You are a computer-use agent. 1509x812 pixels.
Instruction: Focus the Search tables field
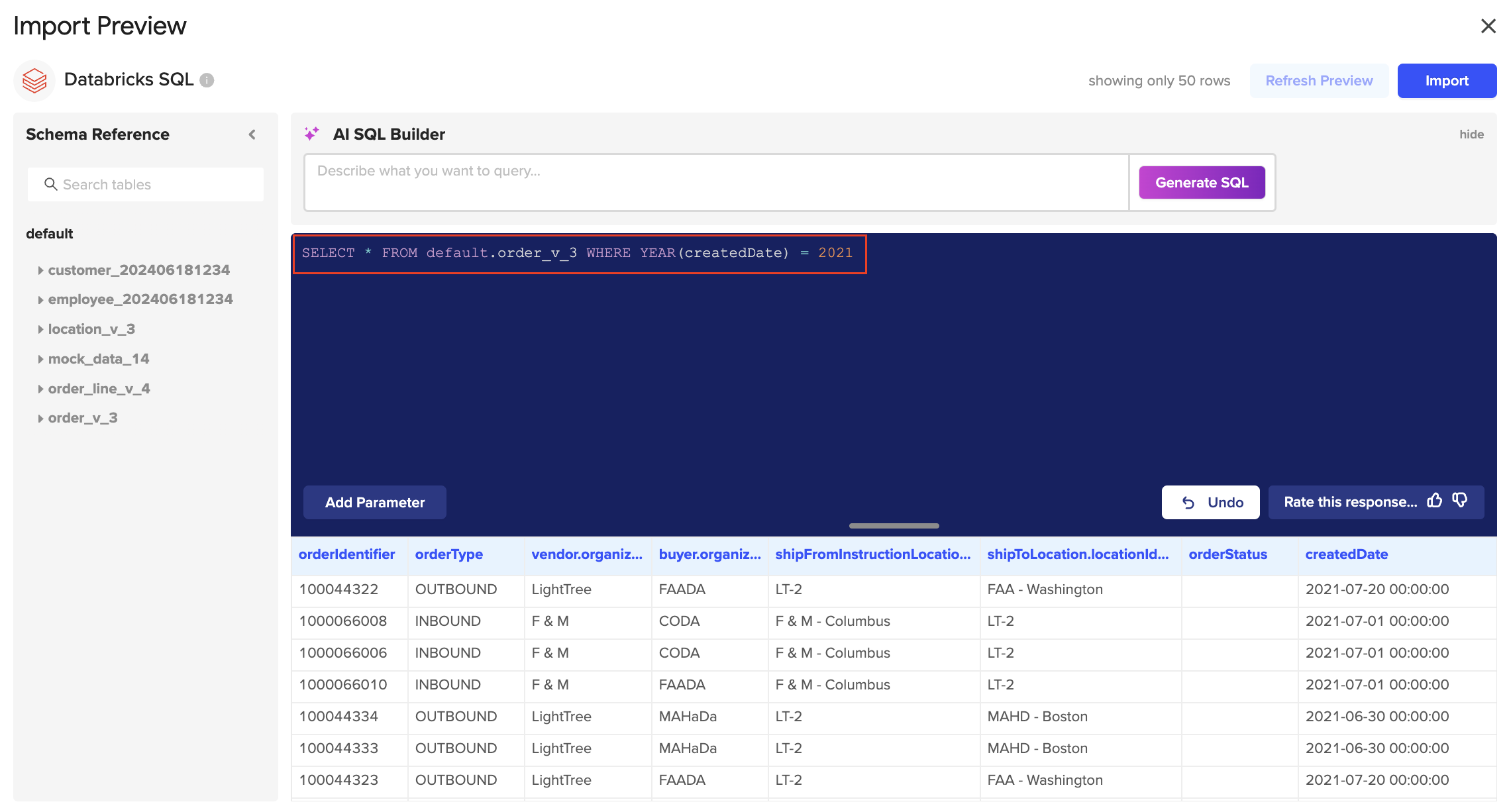pos(146,184)
